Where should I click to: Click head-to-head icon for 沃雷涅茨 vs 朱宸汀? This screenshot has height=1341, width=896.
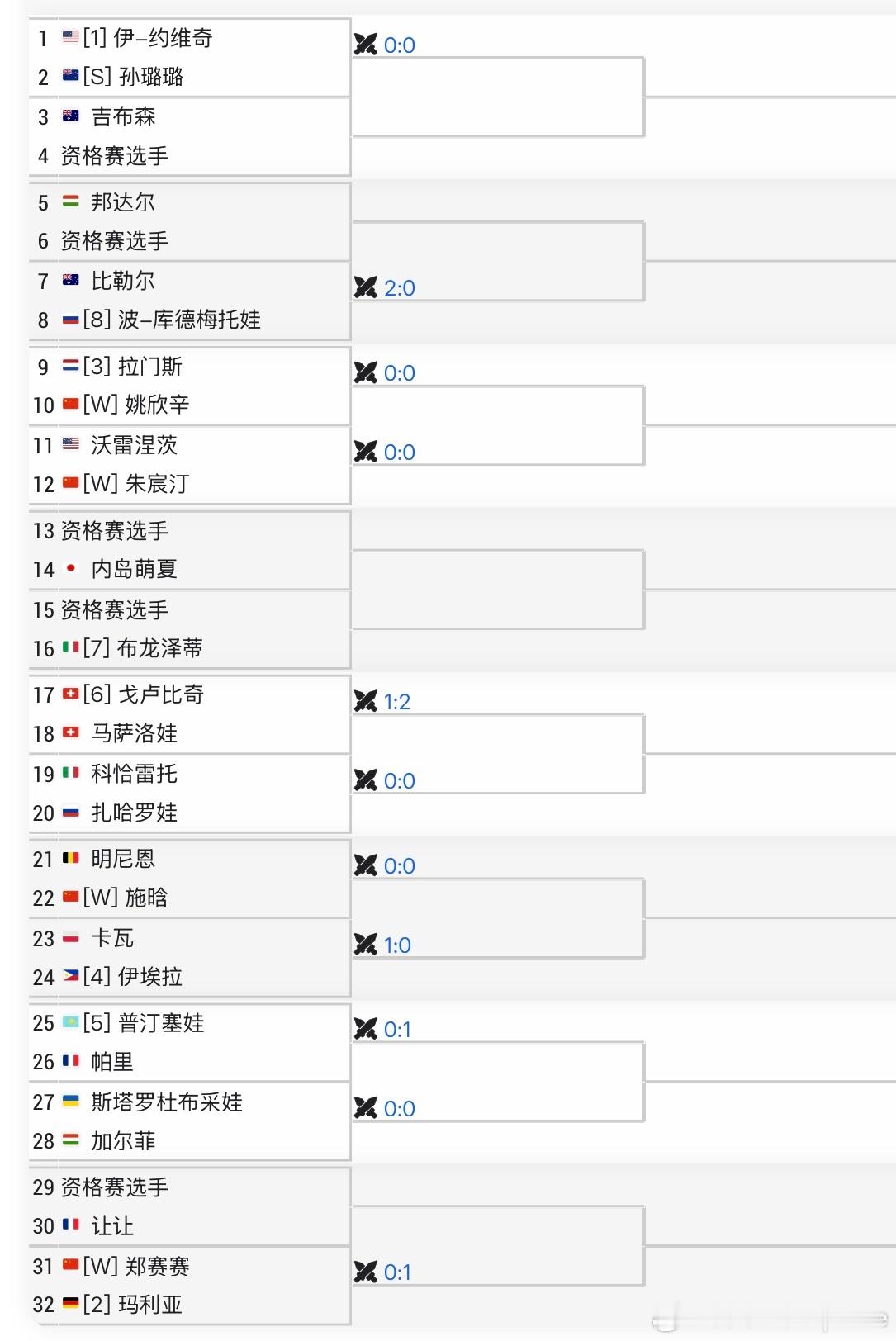366,452
